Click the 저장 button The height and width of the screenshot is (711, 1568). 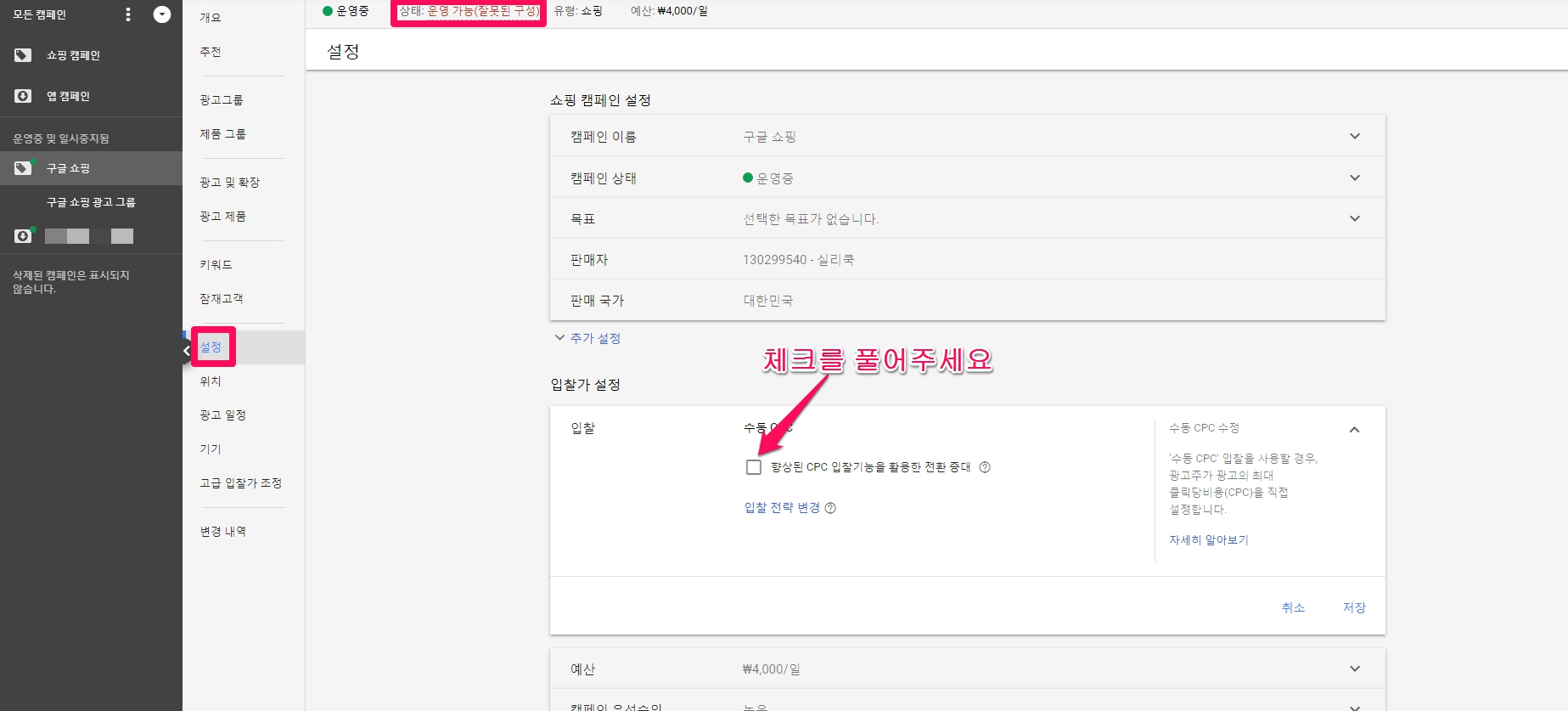point(1353,607)
